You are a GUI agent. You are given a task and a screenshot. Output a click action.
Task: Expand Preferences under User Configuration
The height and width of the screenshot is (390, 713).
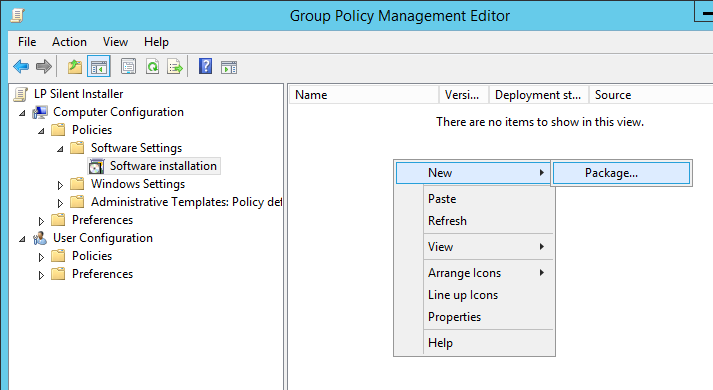click(x=41, y=275)
